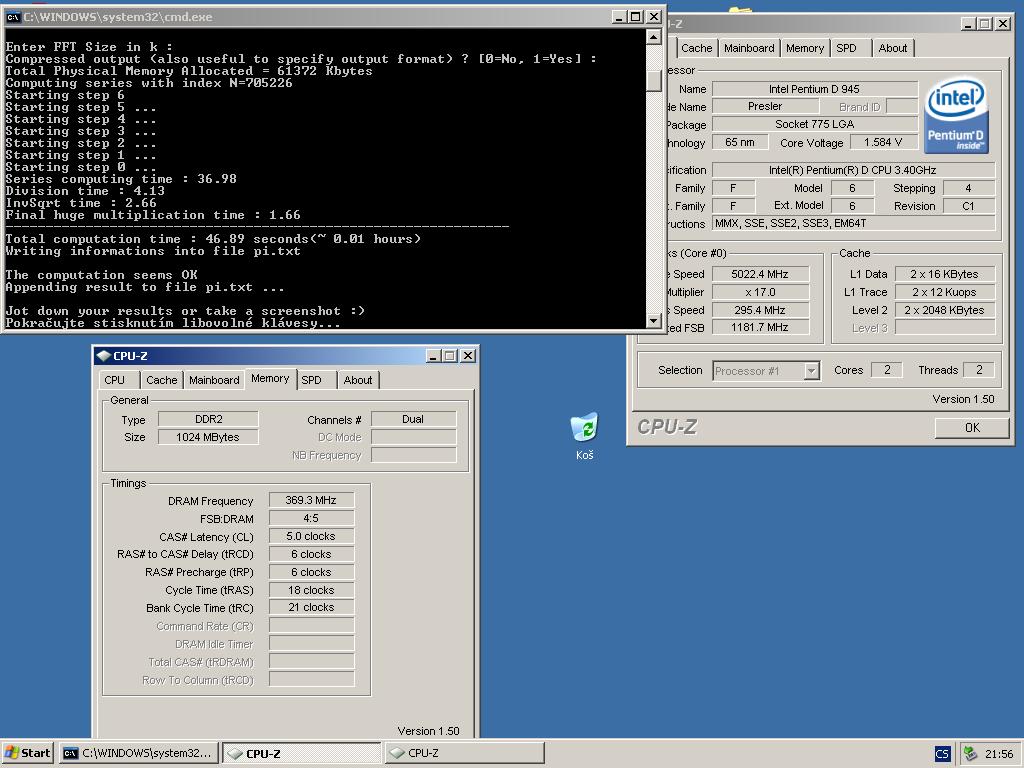
Task: Expand the Processor #1 selection dropdown
Action: (811, 371)
